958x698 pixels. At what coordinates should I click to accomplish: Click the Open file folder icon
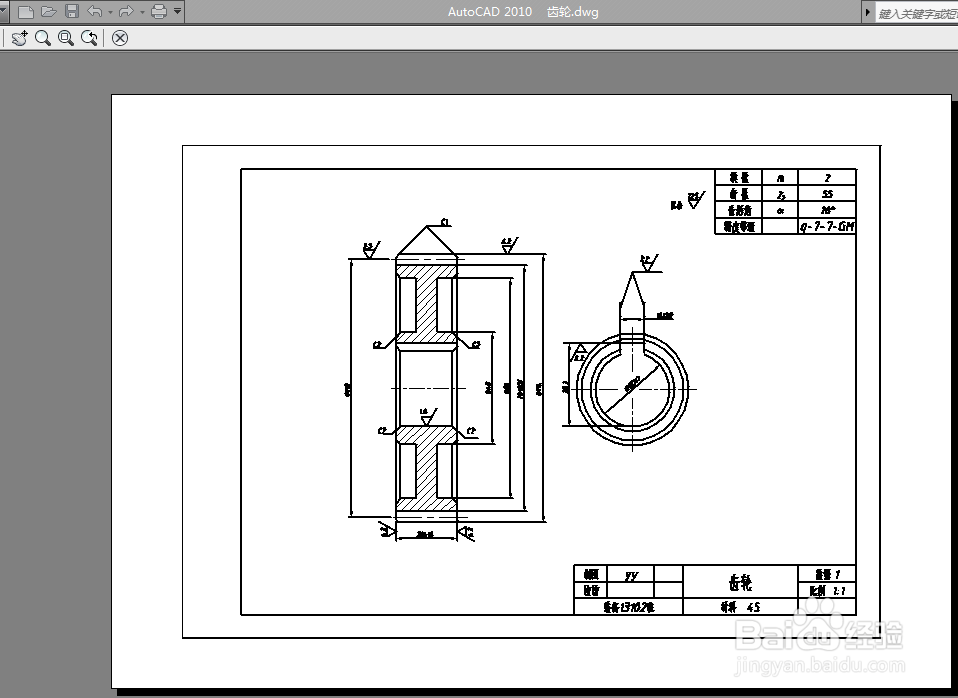click(x=49, y=11)
